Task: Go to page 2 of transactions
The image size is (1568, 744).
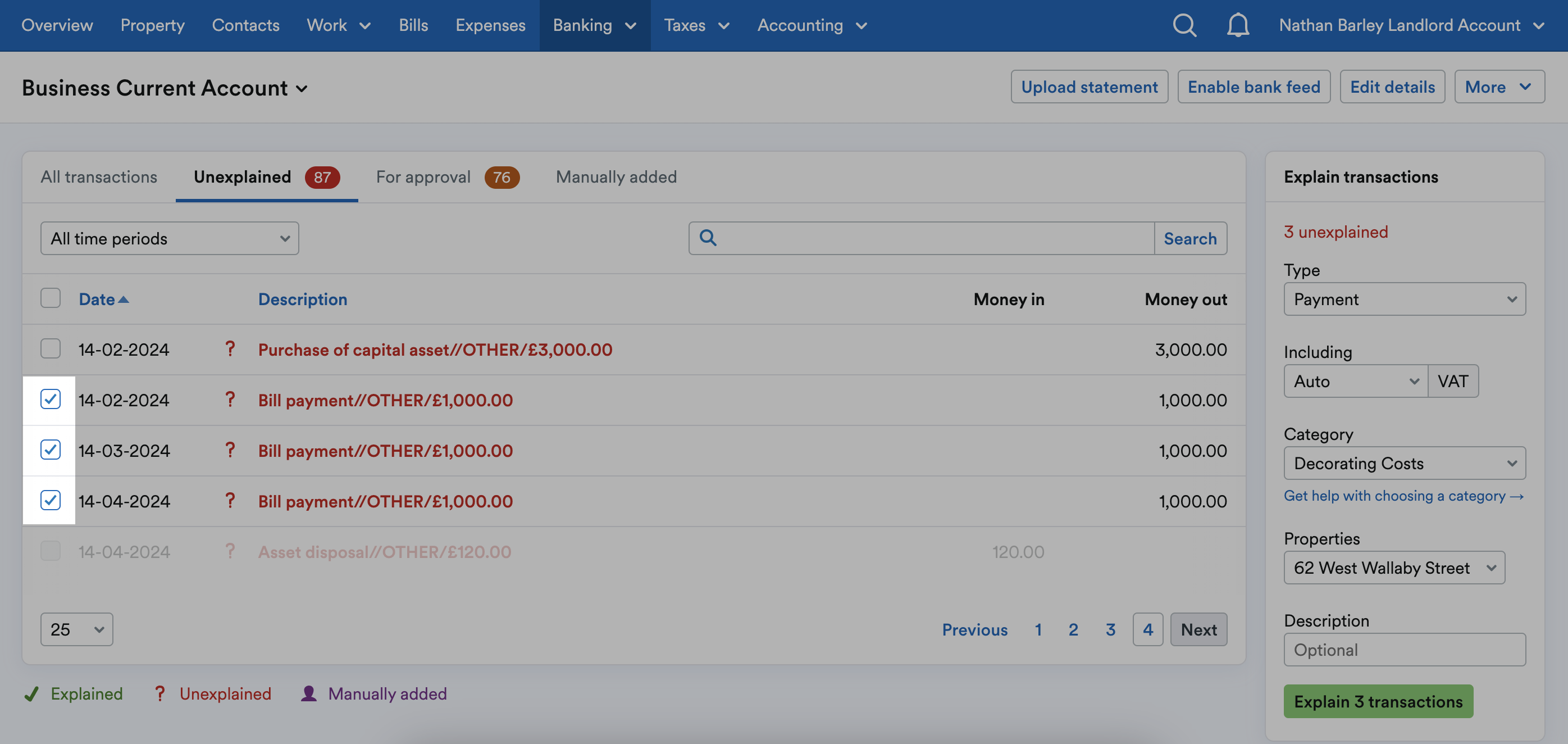Action: coord(1073,629)
